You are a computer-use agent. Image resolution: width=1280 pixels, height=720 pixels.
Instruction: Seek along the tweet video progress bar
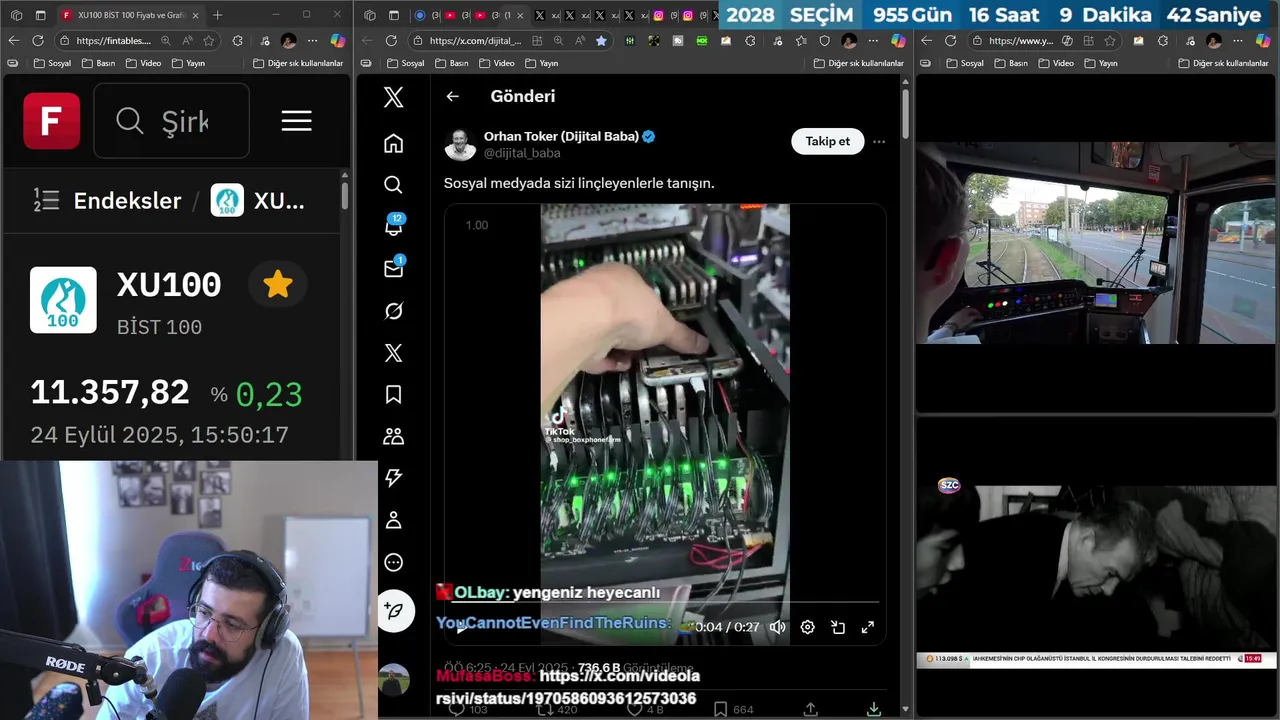pyautogui.click(x=665, y=602)
